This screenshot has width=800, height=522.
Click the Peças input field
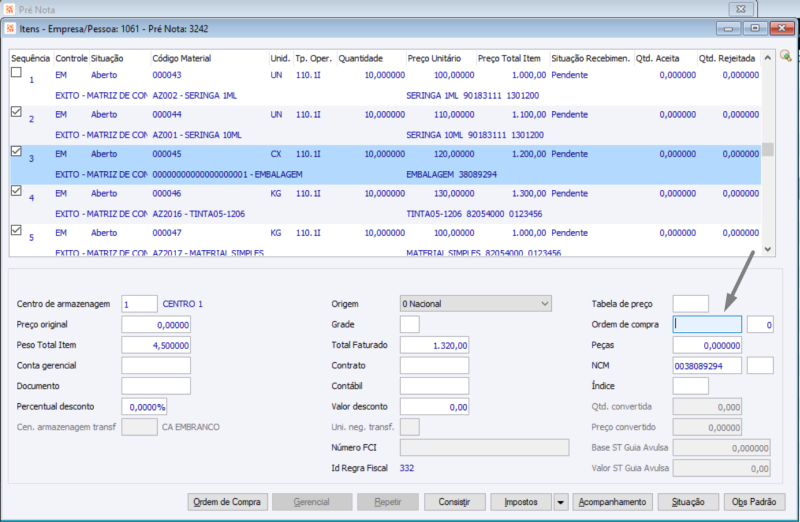click(707, 345)
